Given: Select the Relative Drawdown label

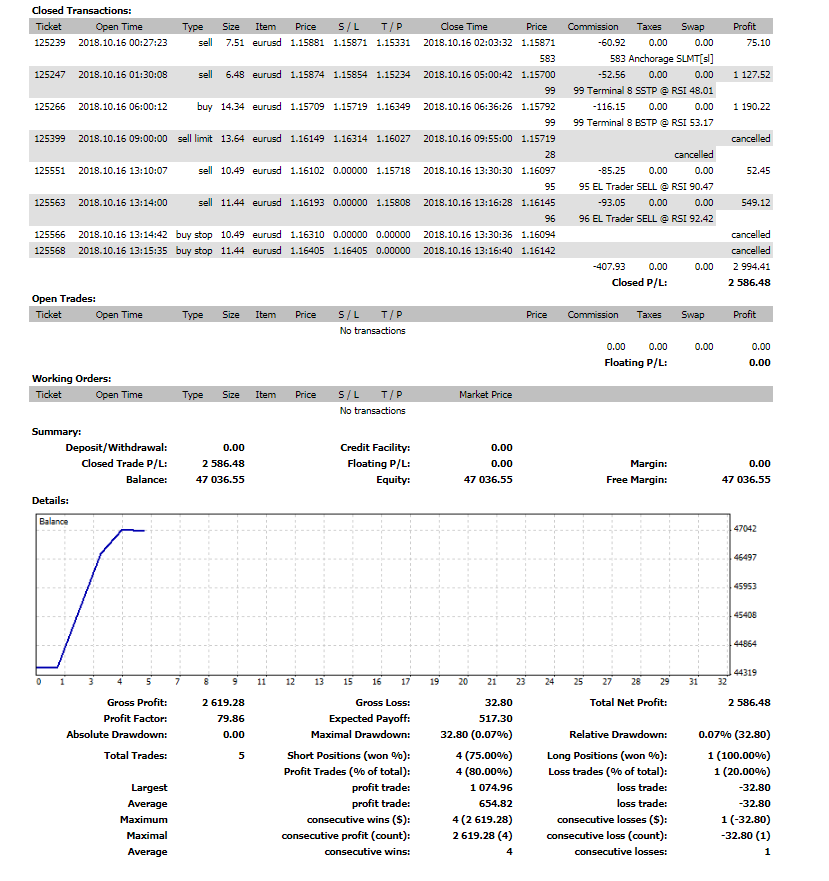Looking at the screenshot, I should coord(618,734).
